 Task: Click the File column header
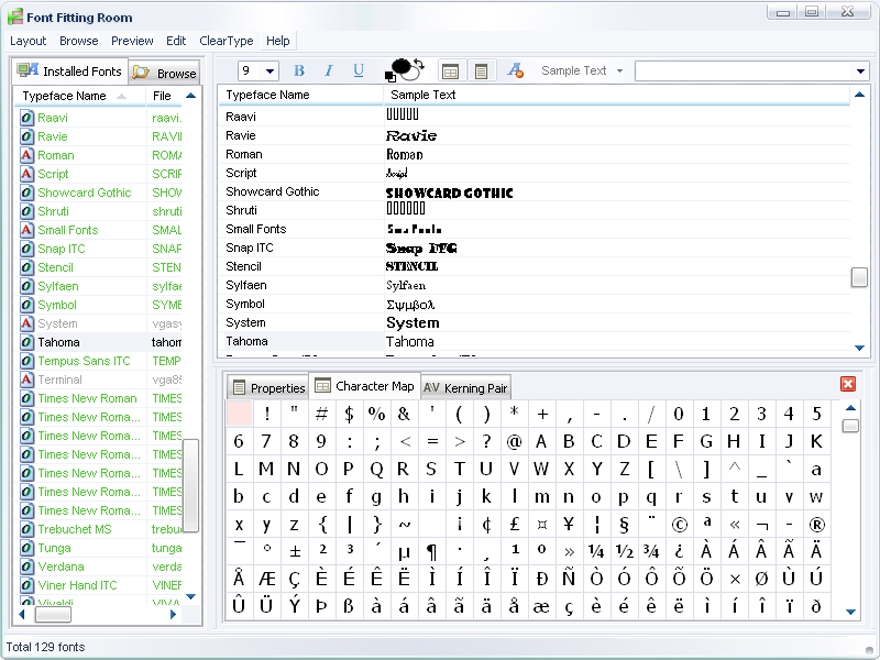(164, 96)
